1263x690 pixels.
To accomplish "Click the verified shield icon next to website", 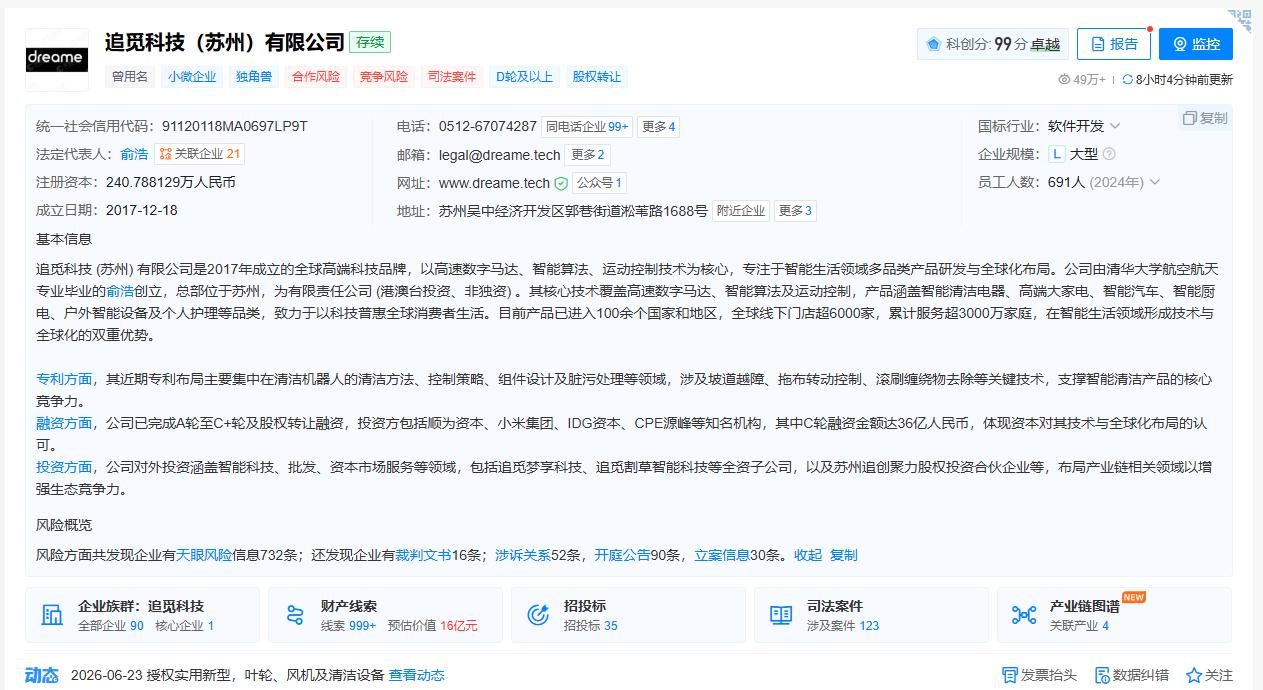I will 561,183.
